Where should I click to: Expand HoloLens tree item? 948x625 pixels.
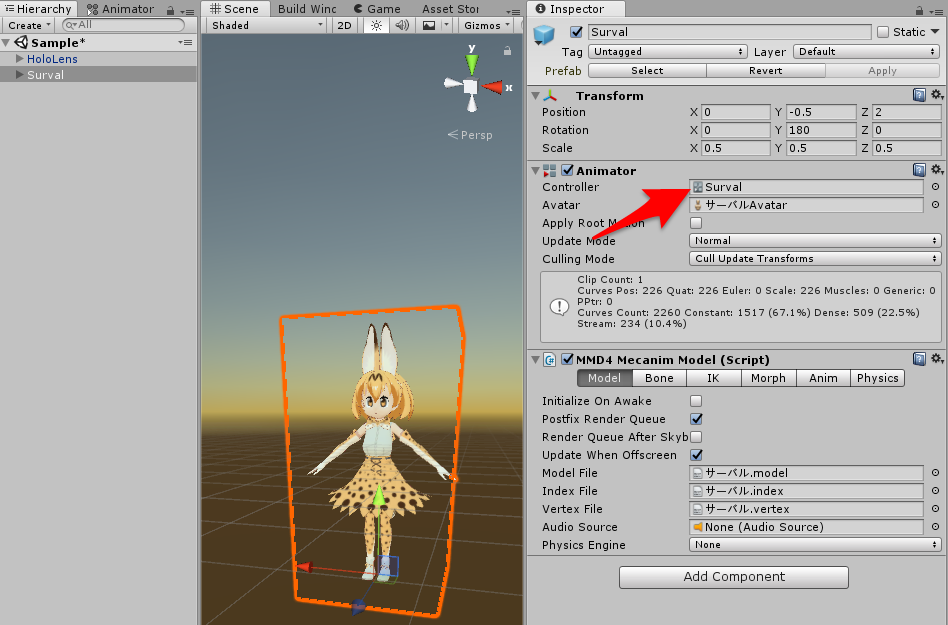pos(19,59)
